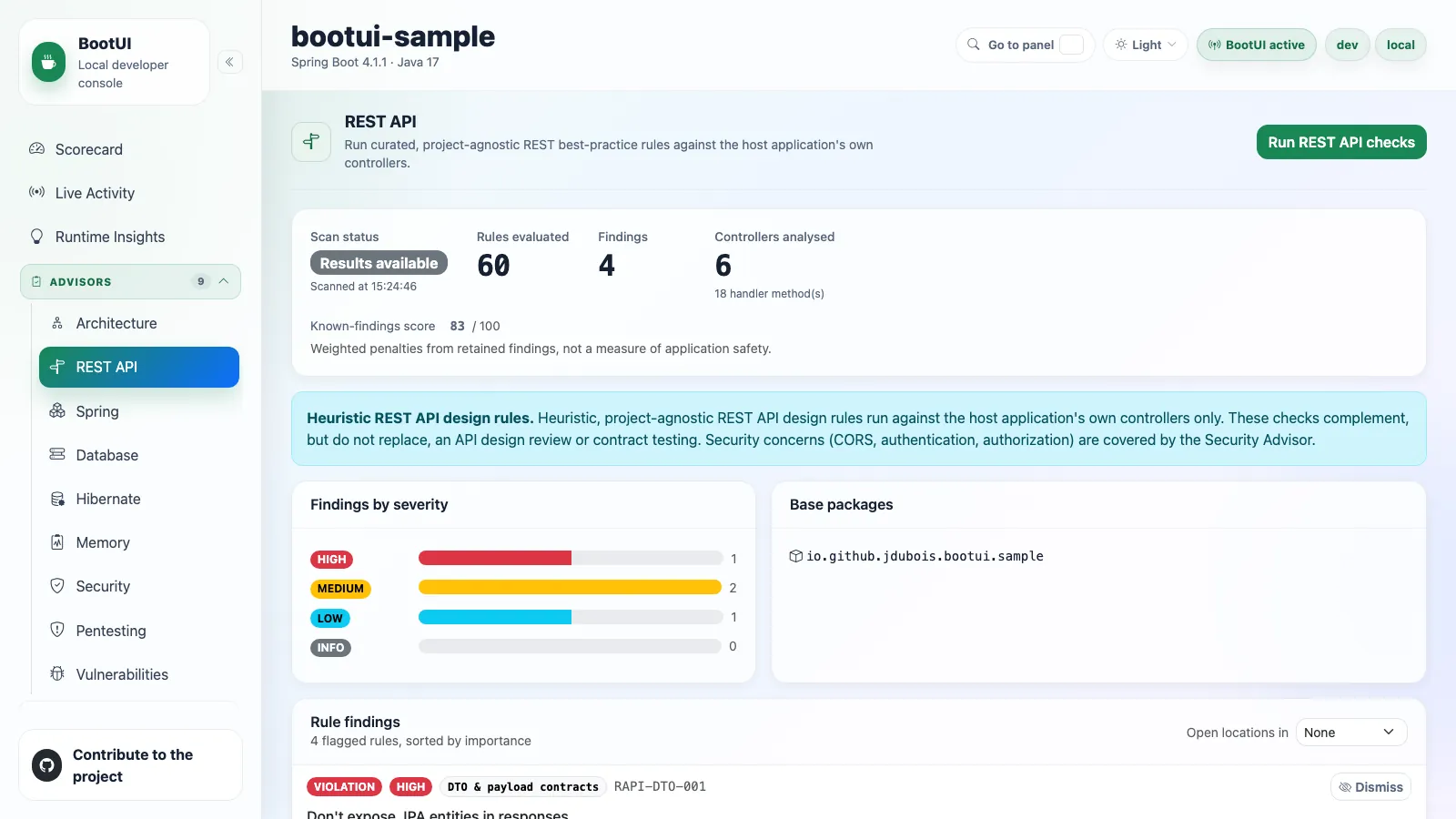Click the dev profile badge

coord(1348,45)
